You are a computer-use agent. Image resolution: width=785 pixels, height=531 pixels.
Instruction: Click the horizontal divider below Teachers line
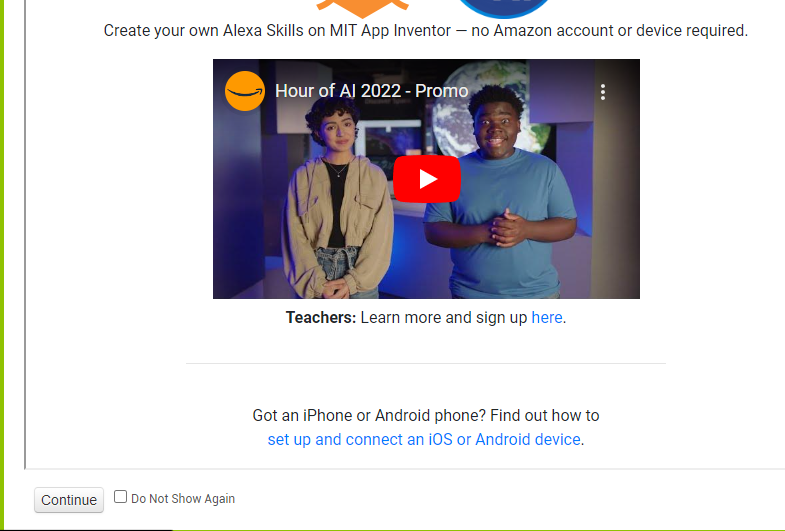click(426, 363)
